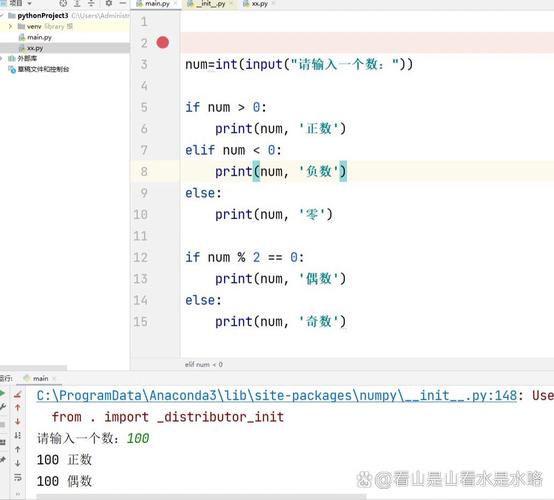
Task: Click console output '100 正数'
Action: [64, 460]
